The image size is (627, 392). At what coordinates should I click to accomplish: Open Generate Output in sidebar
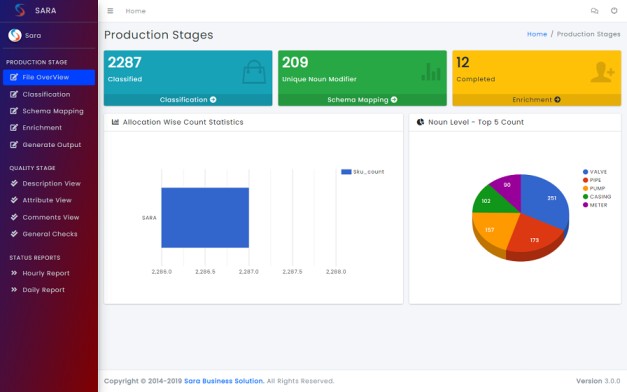click(49, 145)
